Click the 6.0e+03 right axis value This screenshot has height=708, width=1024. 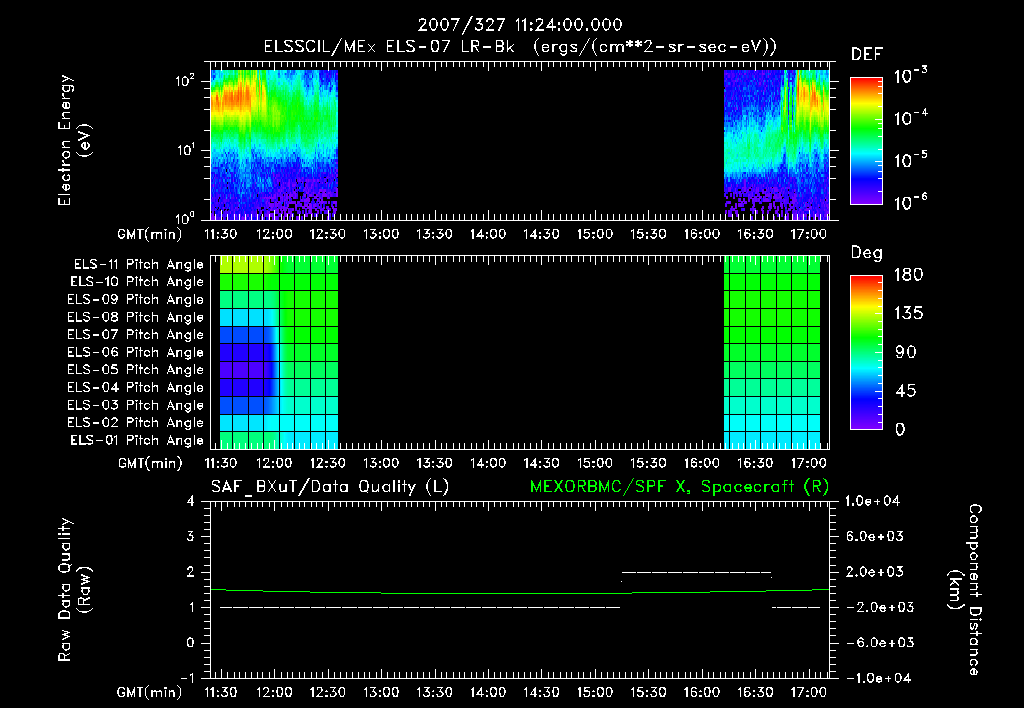(x=874, y=536)
